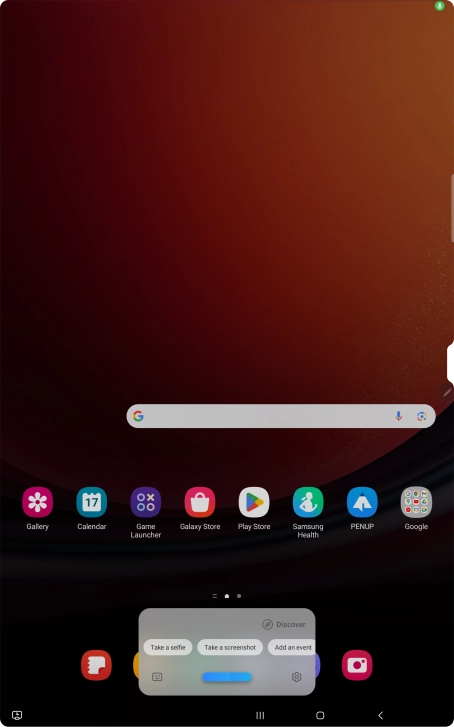Tap the blue Bixby listening bar
454x727 pixels.
pyautogui.click(x=227, y=677)
